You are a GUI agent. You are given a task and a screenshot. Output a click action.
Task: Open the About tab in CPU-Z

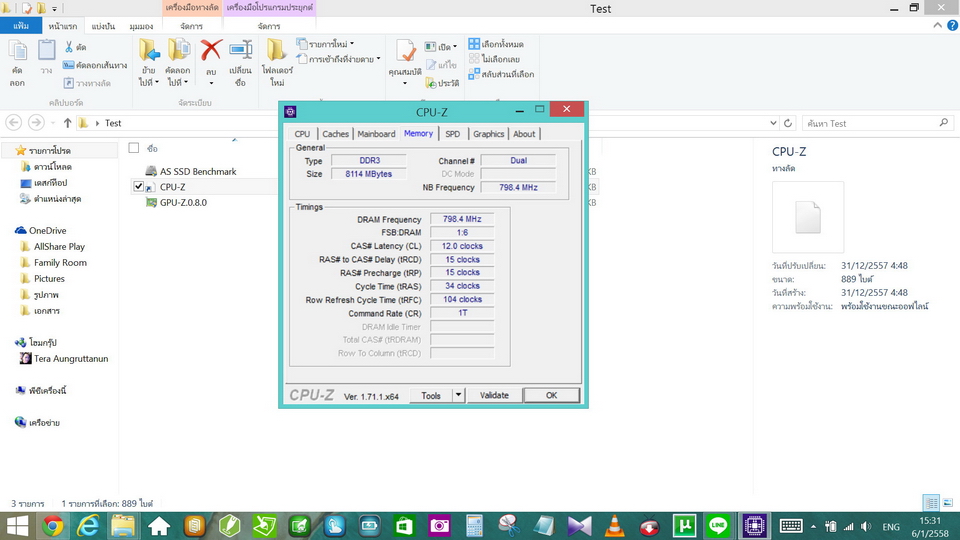pos(524,134)
